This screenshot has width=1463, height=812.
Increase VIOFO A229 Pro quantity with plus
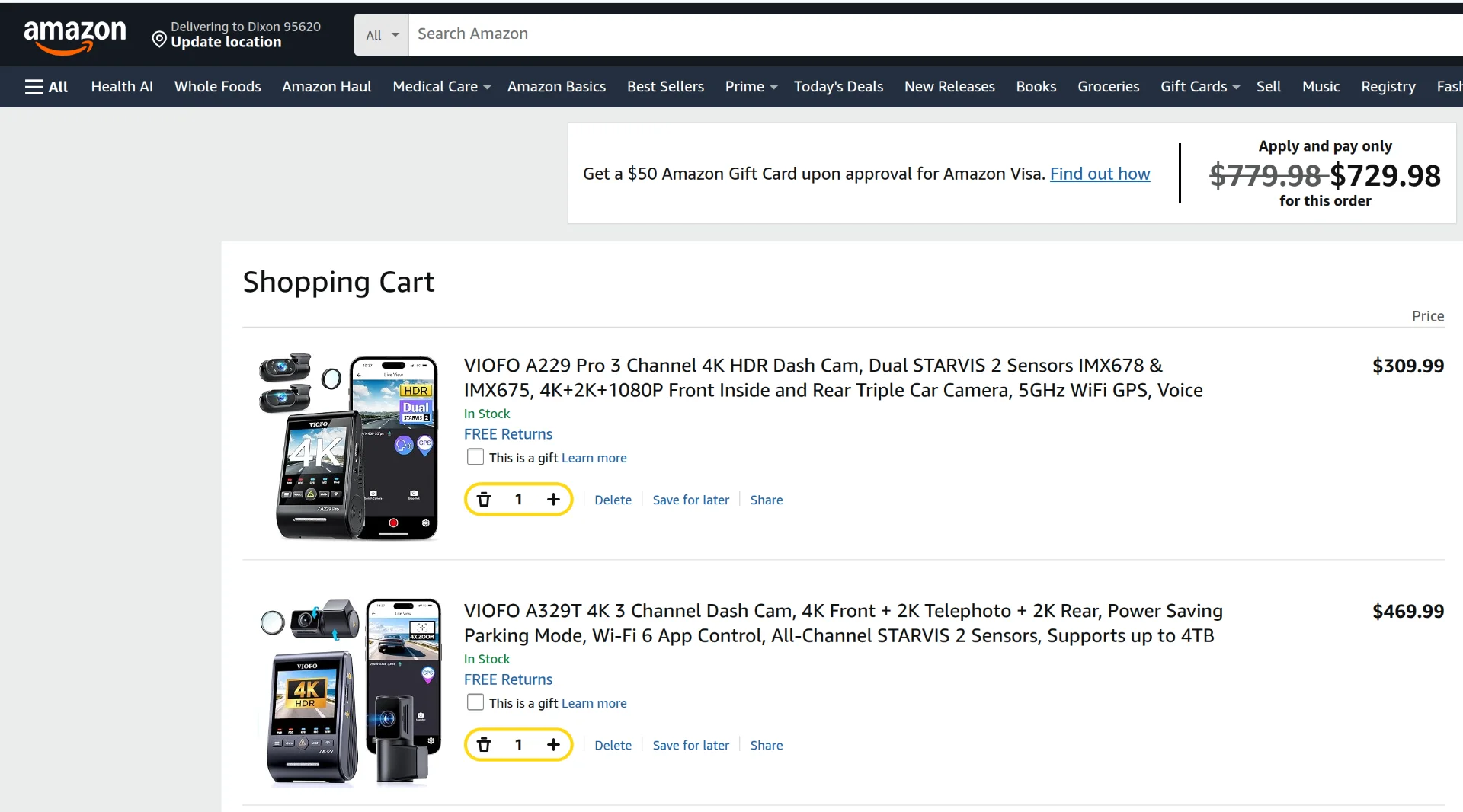553,500
